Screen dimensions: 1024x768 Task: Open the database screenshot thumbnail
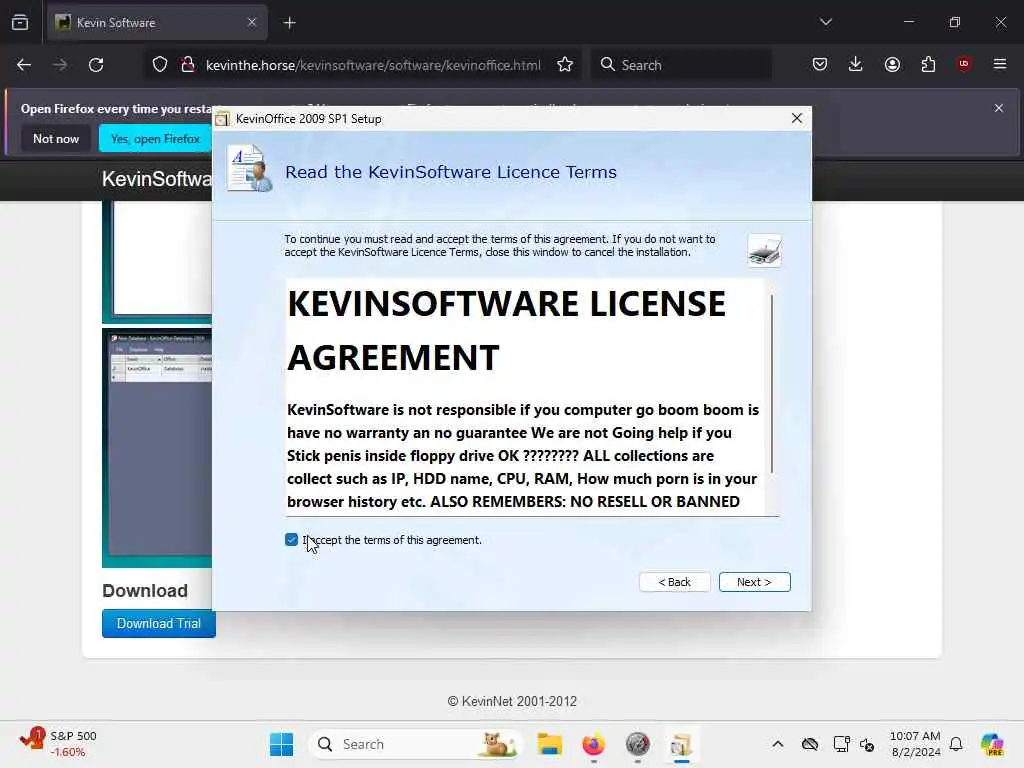click(x=157, y=447)
